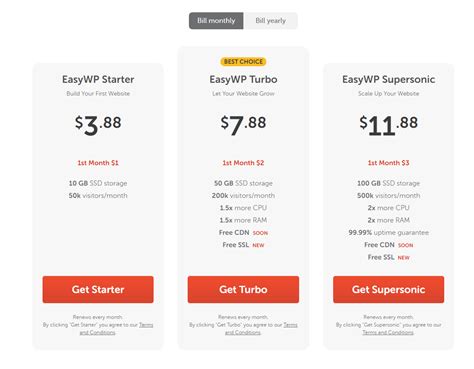This screenshot has height=369, width=474.
Task: Click the $7.88 Turbo price
Action: tap(243, 125)
